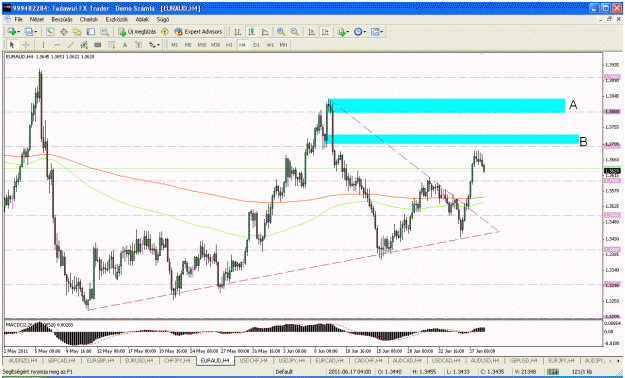The image size is (625, 378).
Task: Click the Expert Advisors button
Action: [198, 32]
